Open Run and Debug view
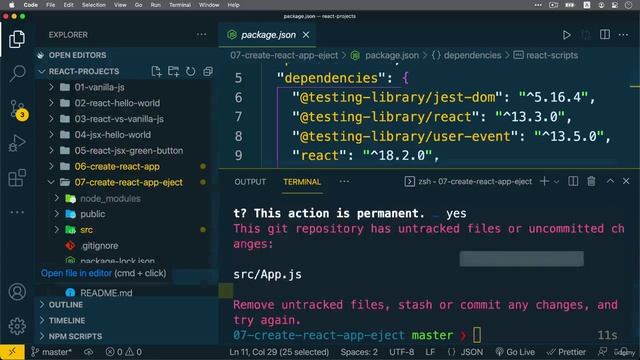 (17, 143)
